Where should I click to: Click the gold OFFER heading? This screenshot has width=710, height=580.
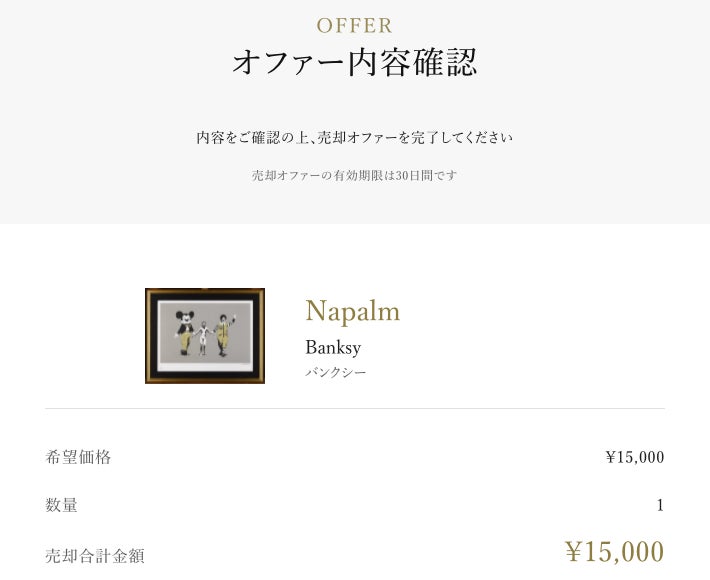(355, 25)
